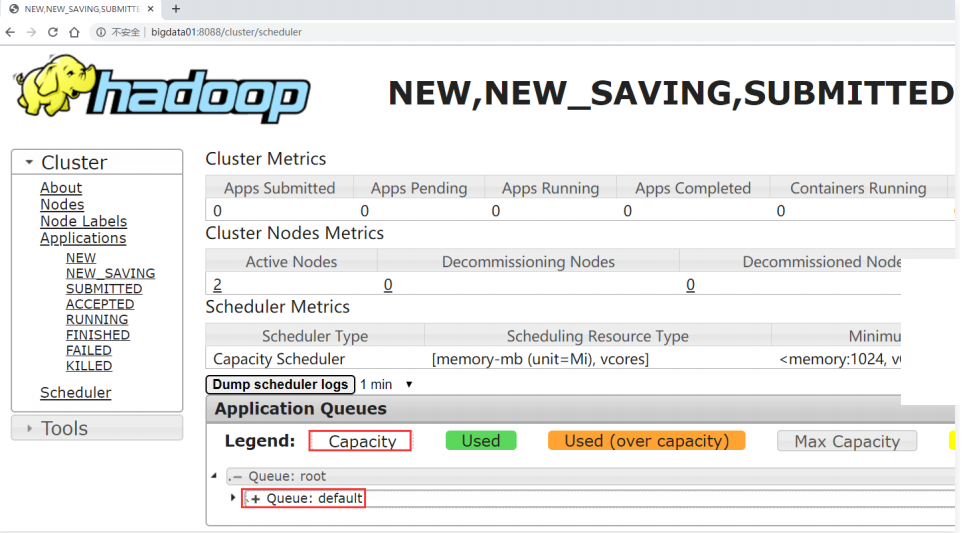
Task: Select the Queue: root bar
Action: [x=591, y=476]
